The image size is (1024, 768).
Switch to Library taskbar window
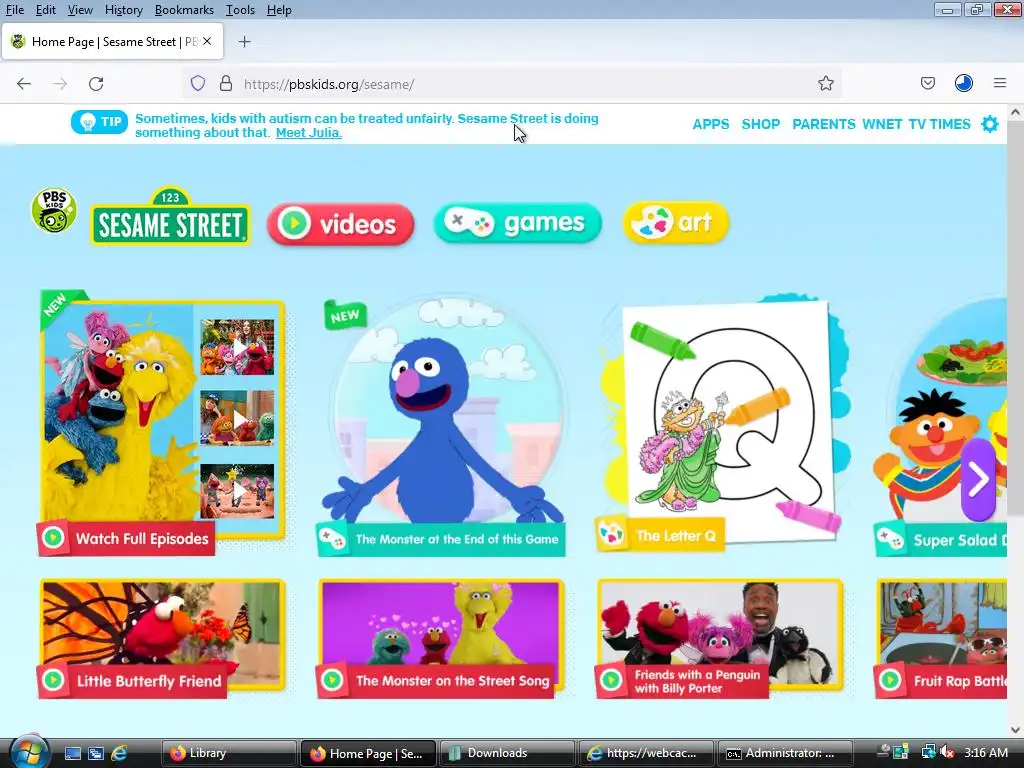(227, 753)
